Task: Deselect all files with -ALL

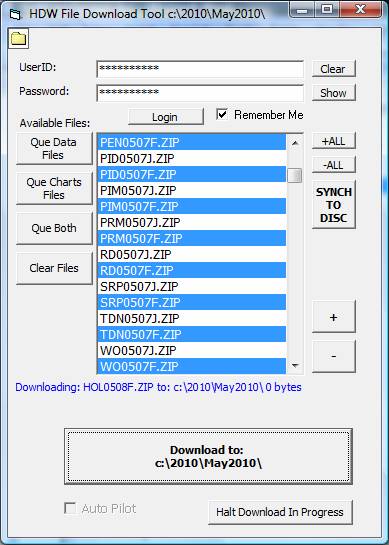Action: (333, 165)
